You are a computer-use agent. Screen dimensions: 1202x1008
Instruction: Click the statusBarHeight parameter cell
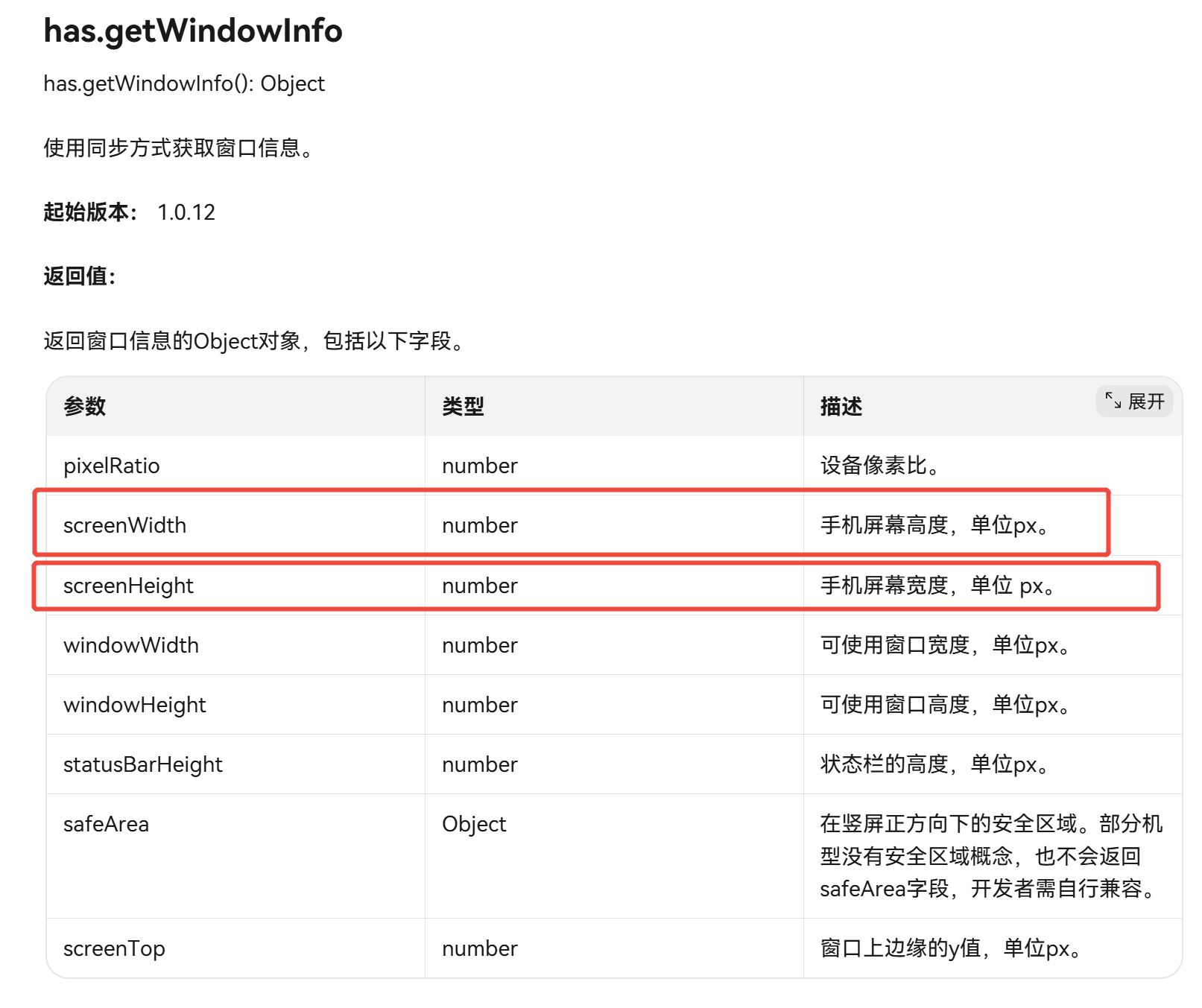click(143, 764)
